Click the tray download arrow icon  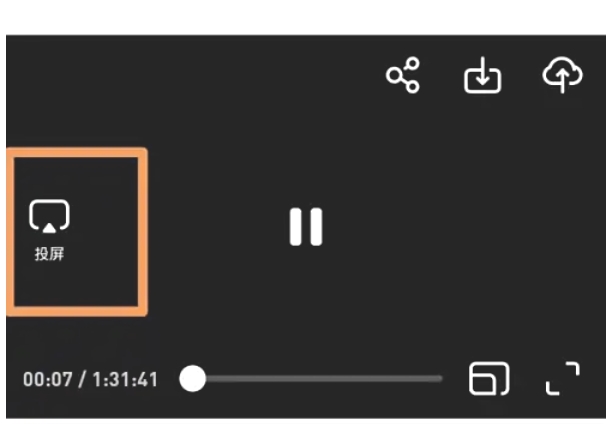(483, 75)
